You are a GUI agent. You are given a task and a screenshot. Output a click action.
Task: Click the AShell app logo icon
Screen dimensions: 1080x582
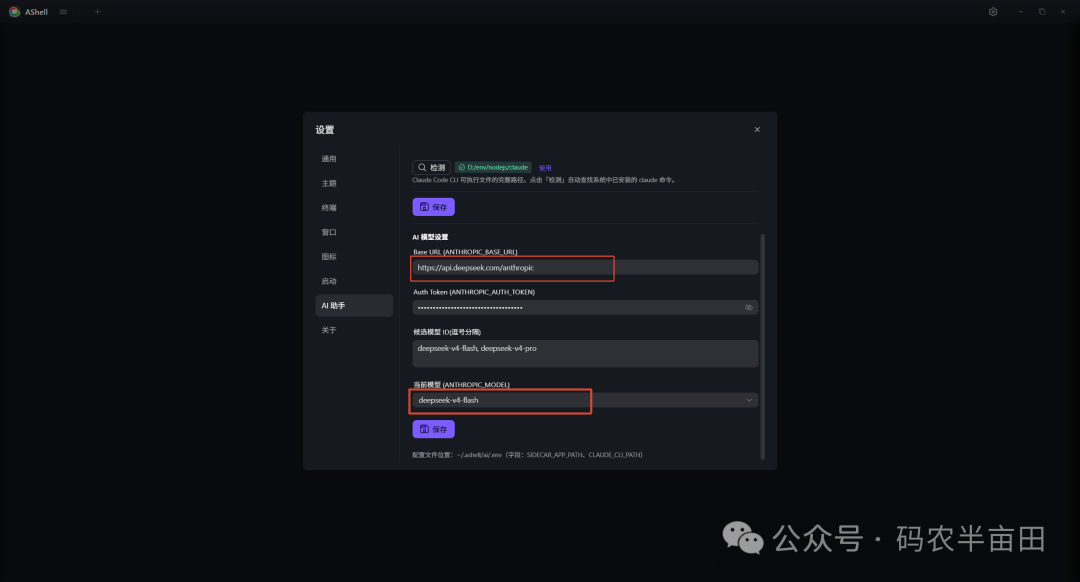[x=14, y=12]
